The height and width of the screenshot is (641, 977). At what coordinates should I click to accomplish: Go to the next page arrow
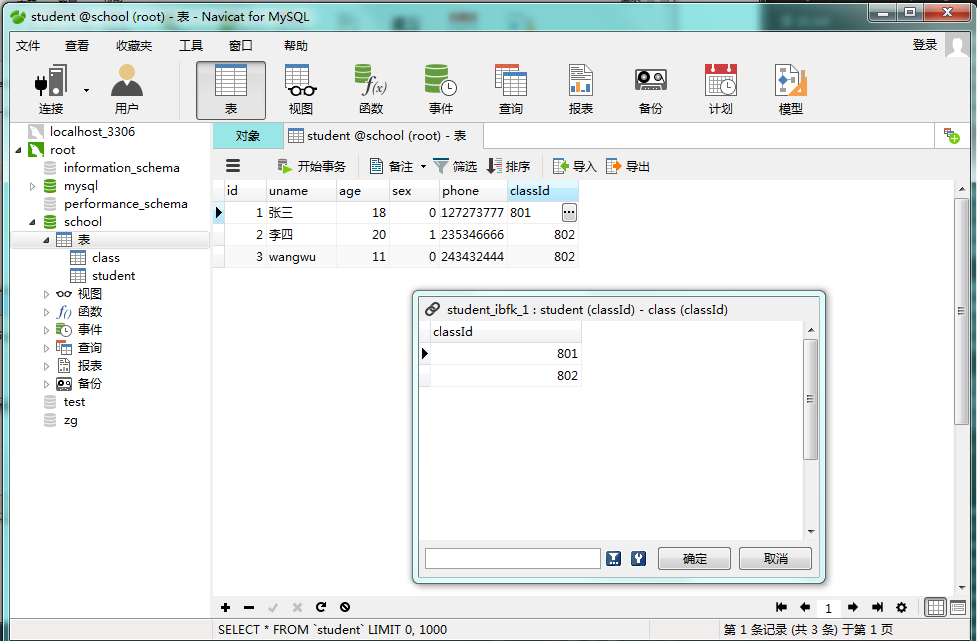pyautogui.click(x=853, y=607)
